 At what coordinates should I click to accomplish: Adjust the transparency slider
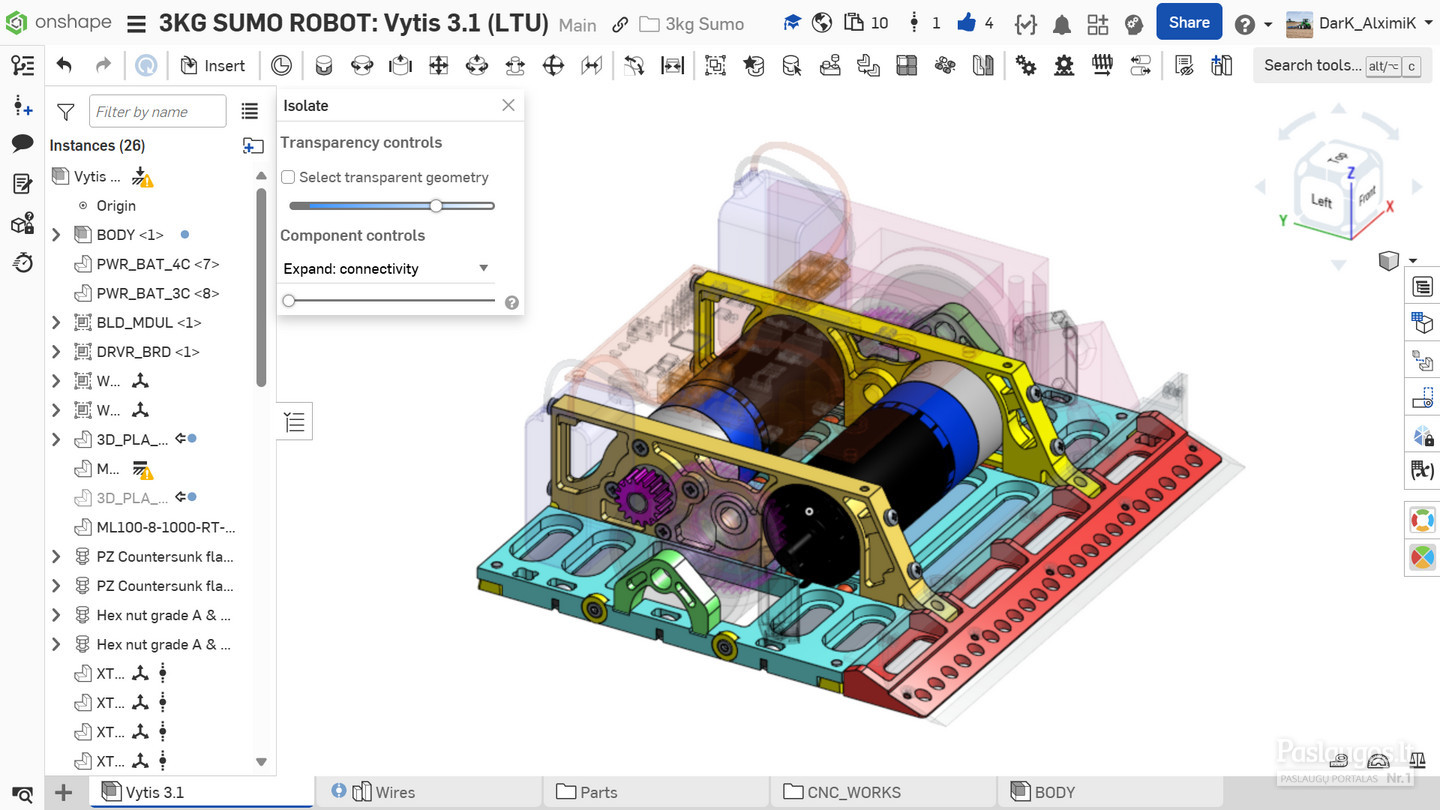(436, 206)
